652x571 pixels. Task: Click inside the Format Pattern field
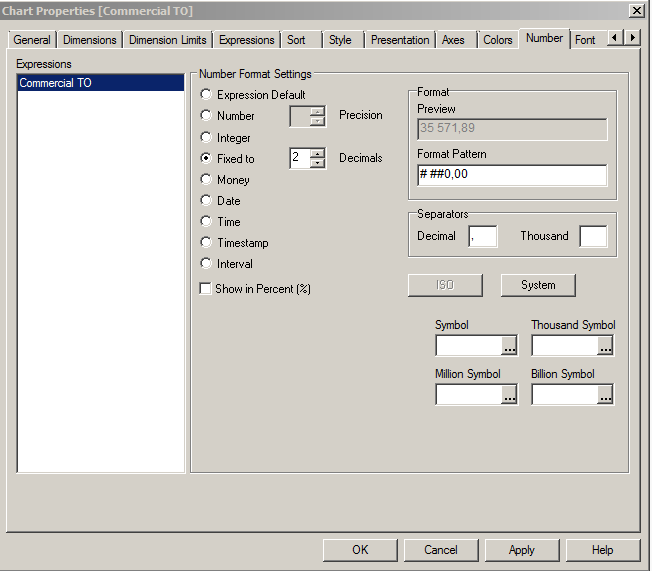512,175
